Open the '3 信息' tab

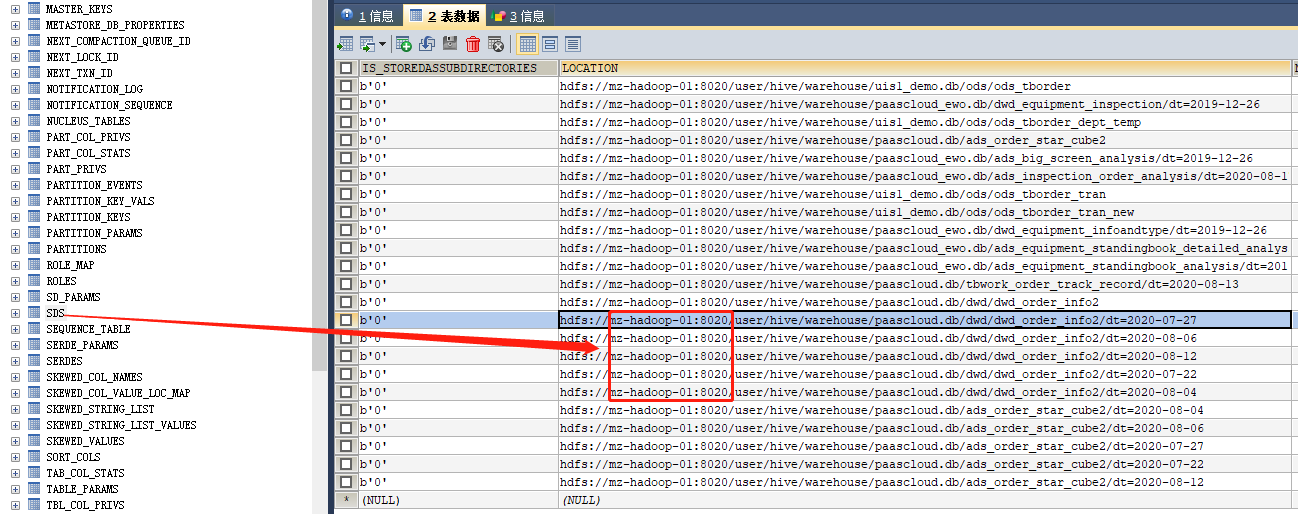pyautogui.click(x=519, y=15)
